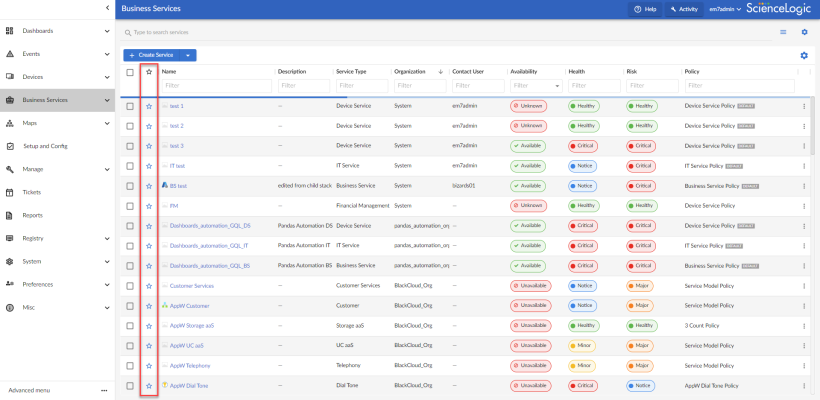Viewport: 820px width, 400px height.
Task: Open the Reports sidebar item
Action: coord(58,215)
